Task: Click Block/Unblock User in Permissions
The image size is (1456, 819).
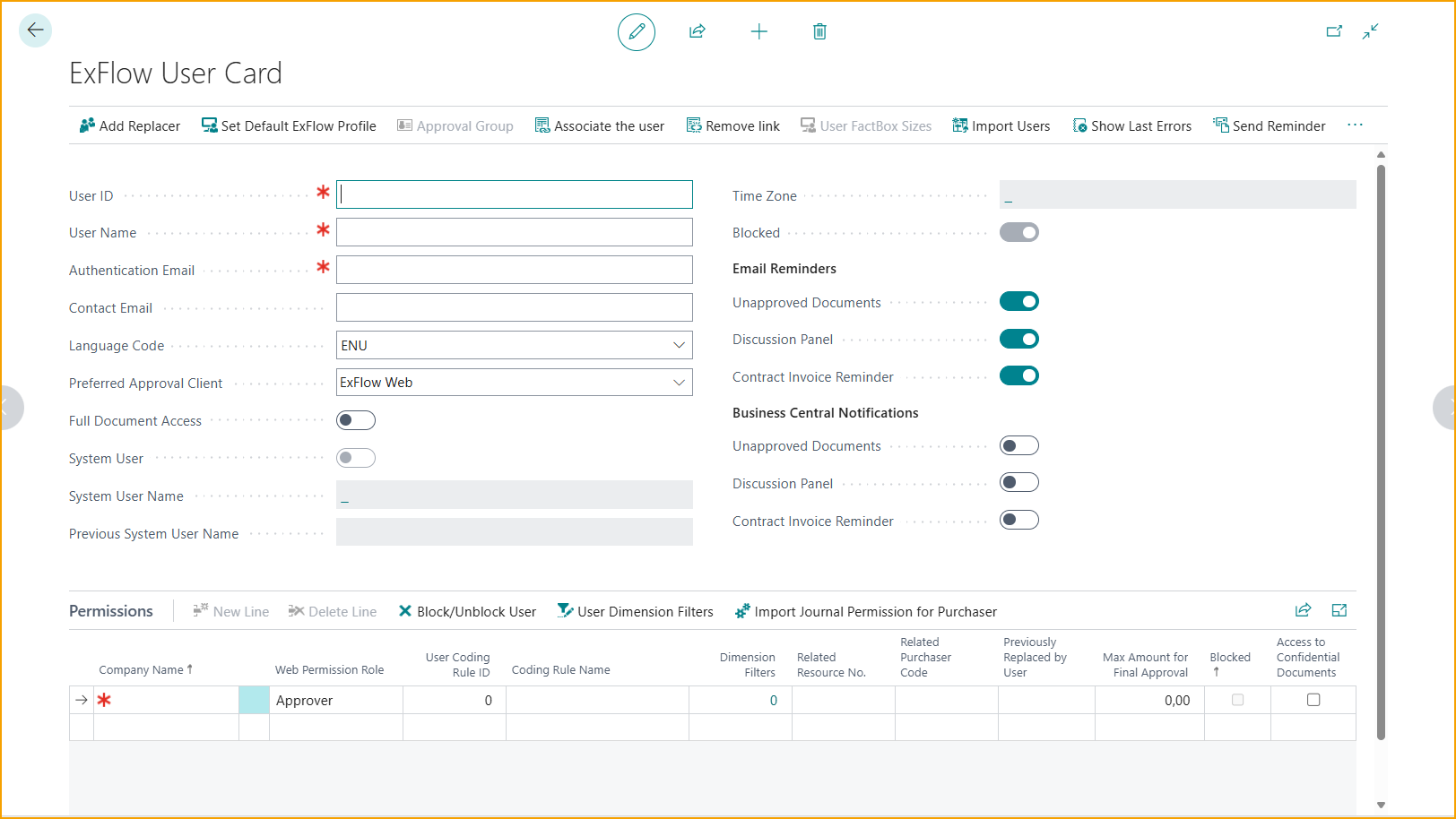Action: (x=467, y=612)
